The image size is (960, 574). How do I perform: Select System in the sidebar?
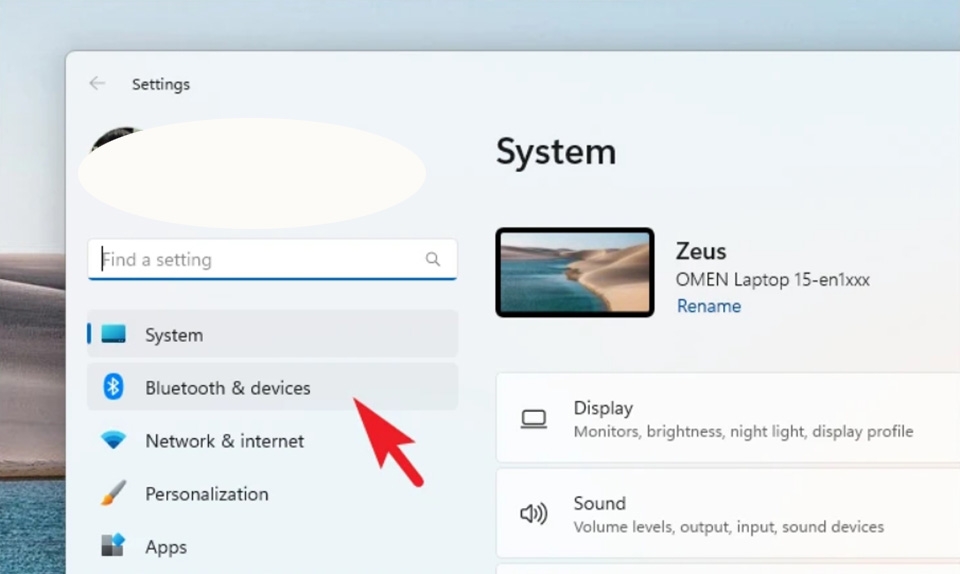click(x=272, y=334)
